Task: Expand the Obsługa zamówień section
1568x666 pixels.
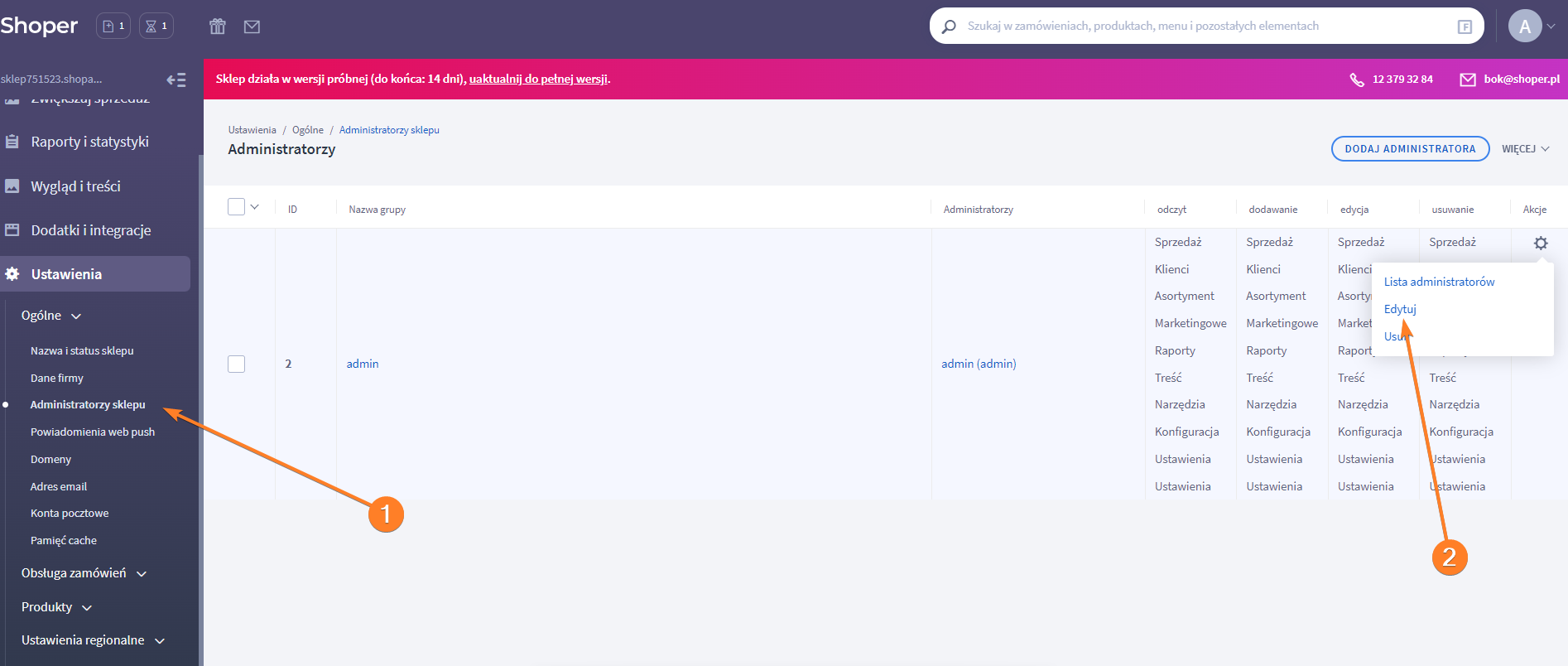Action: pos(84,573)
